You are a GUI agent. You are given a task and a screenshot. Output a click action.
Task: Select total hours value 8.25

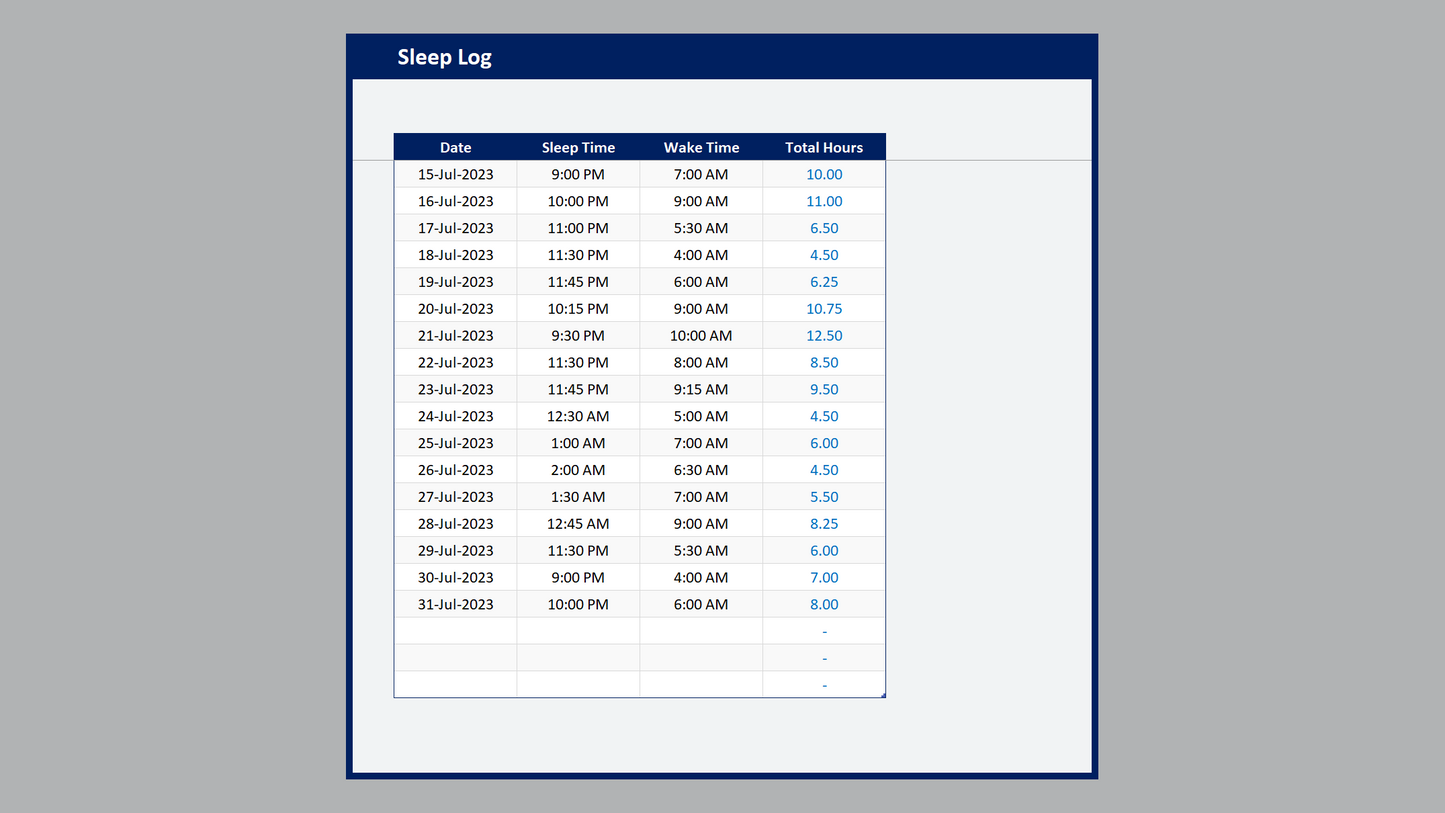[824, 524]
